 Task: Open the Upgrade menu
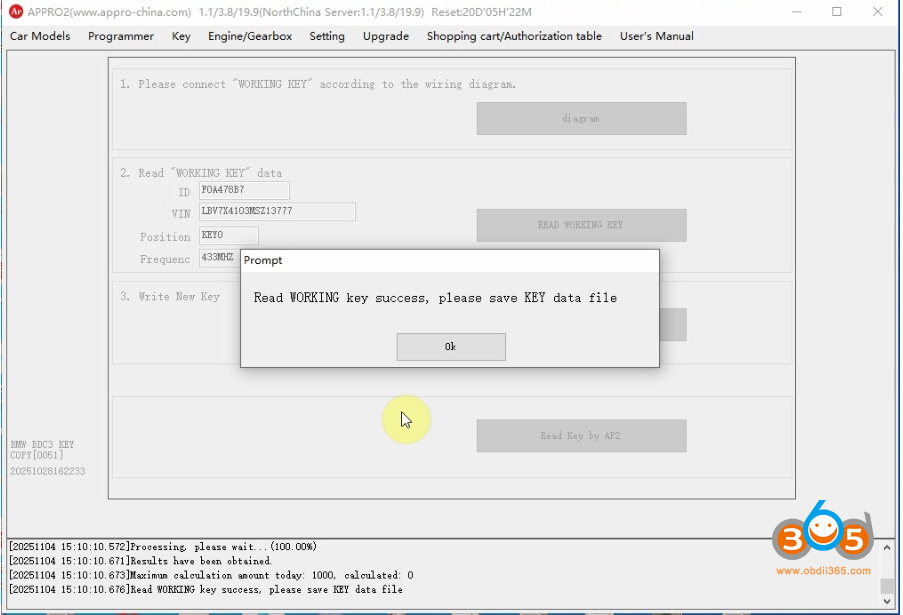pyautogui.click(x=385, y=36)
